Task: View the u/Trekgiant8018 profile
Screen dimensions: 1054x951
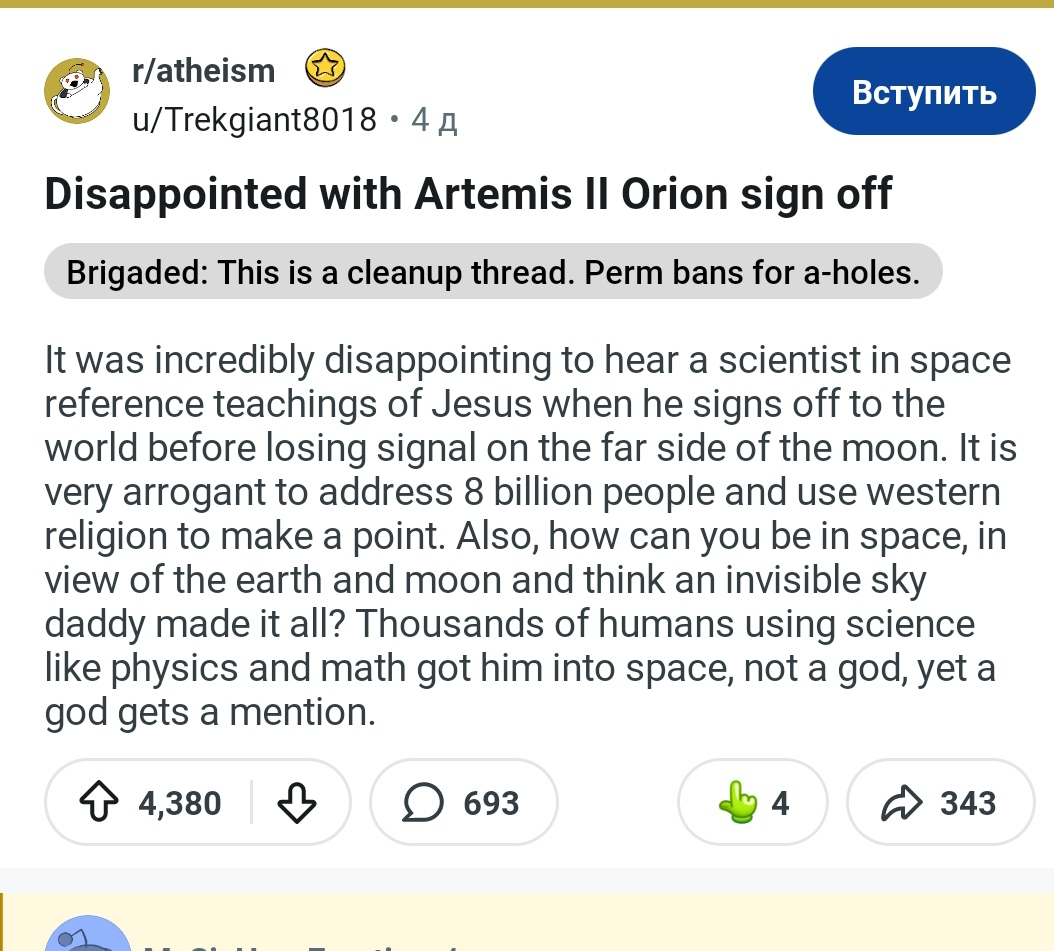Action: (254, 120)
